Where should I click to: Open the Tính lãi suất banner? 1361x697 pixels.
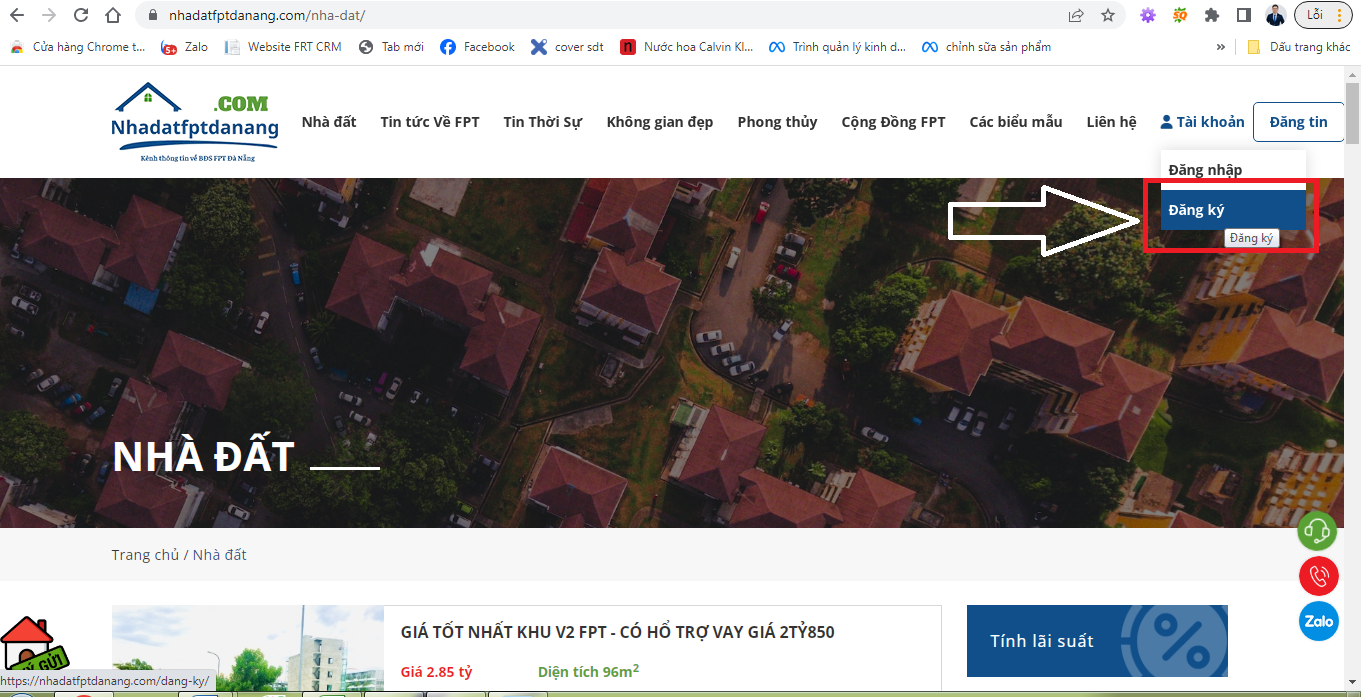(1097, 640)
